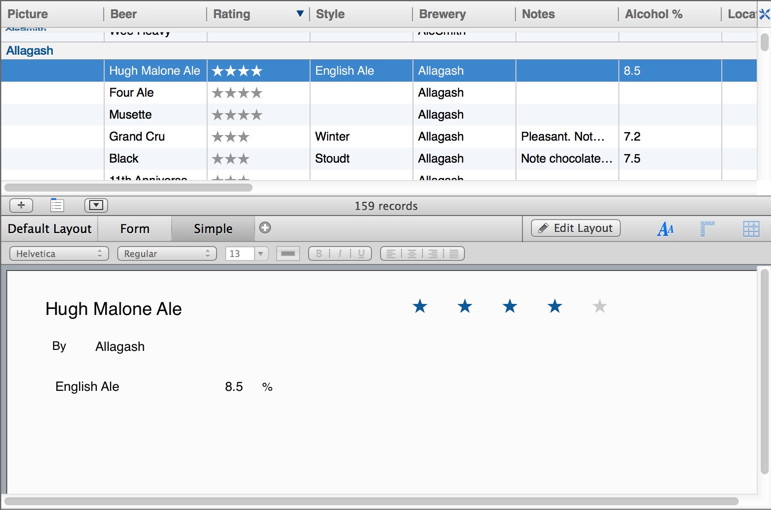The height and width of the screenshot is (510, 771).
Task: Open the font size dropdown arrow
Action: pos(261,254)
